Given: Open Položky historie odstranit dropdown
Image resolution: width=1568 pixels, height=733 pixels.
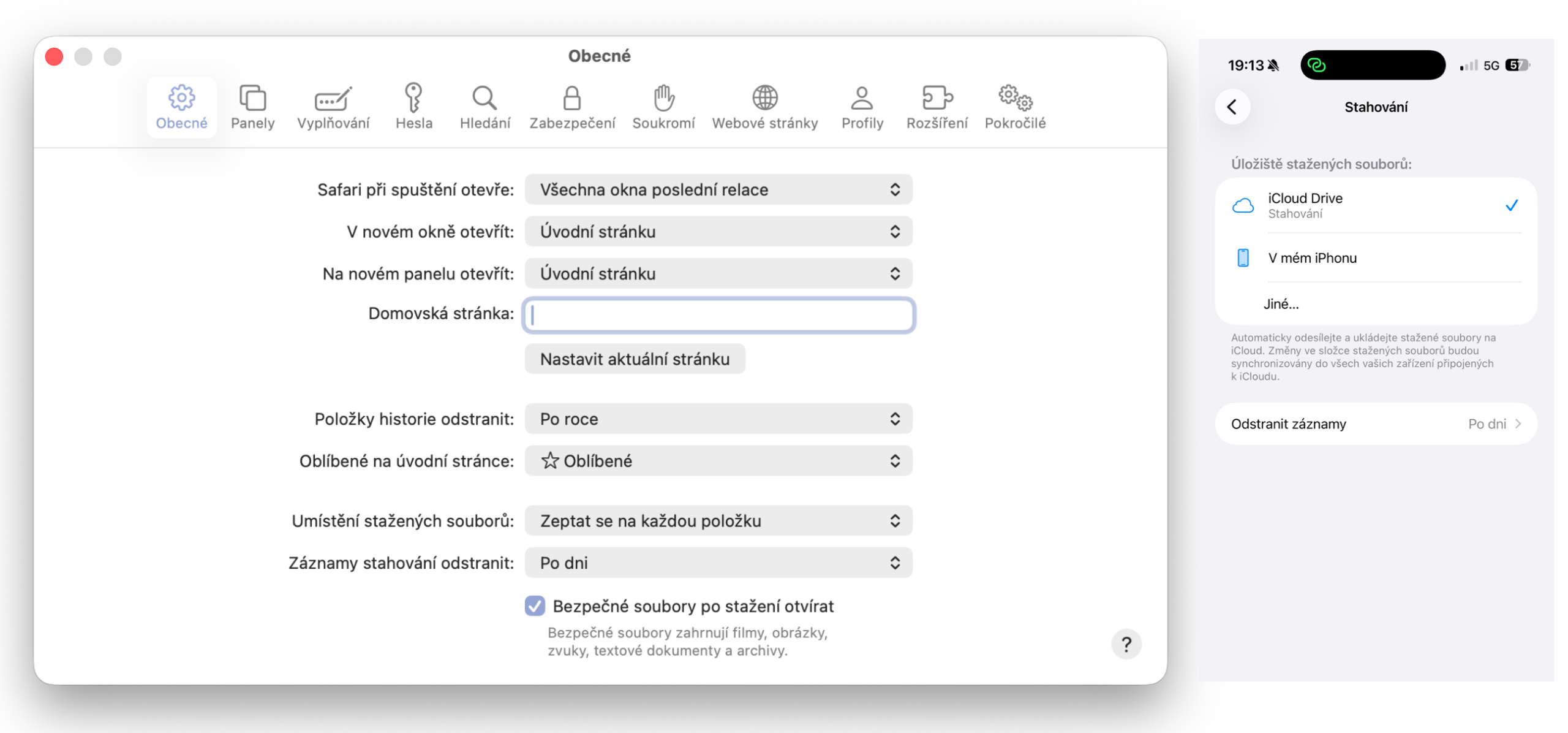Looking at the screenshot, I should [x=717, y=419].
